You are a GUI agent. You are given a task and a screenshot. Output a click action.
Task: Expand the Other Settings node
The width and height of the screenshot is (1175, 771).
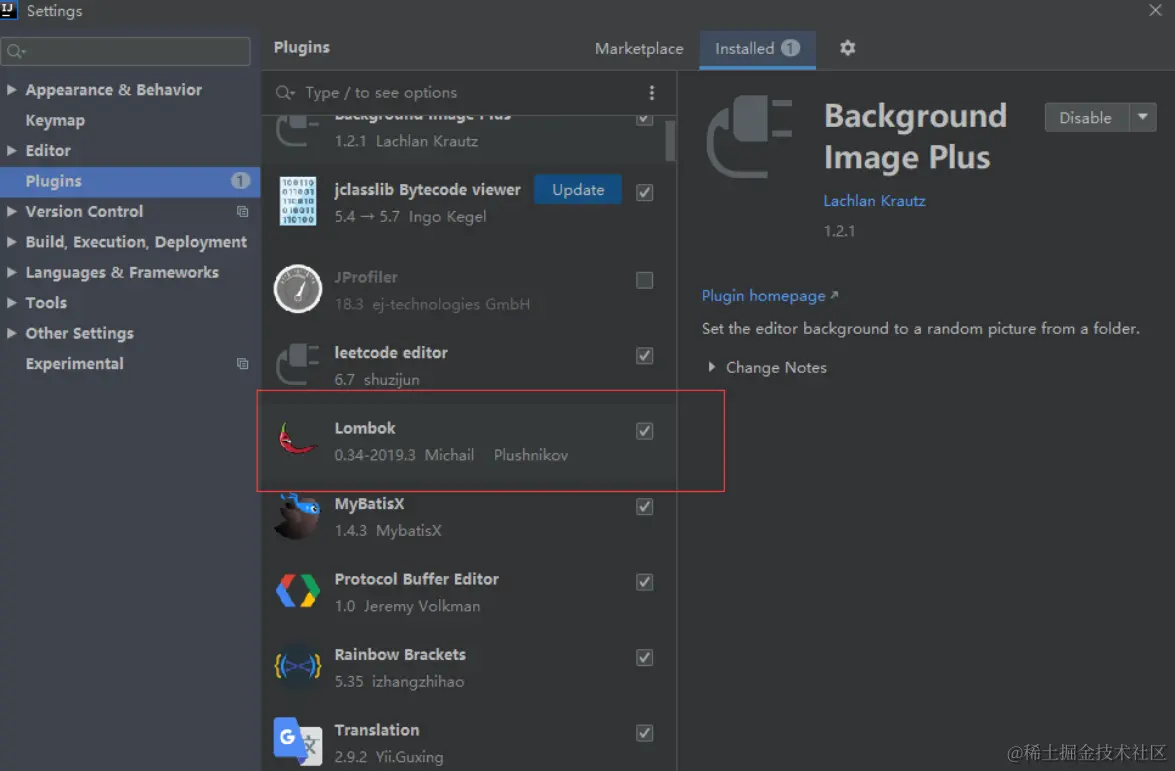click(x=11, y=333)
